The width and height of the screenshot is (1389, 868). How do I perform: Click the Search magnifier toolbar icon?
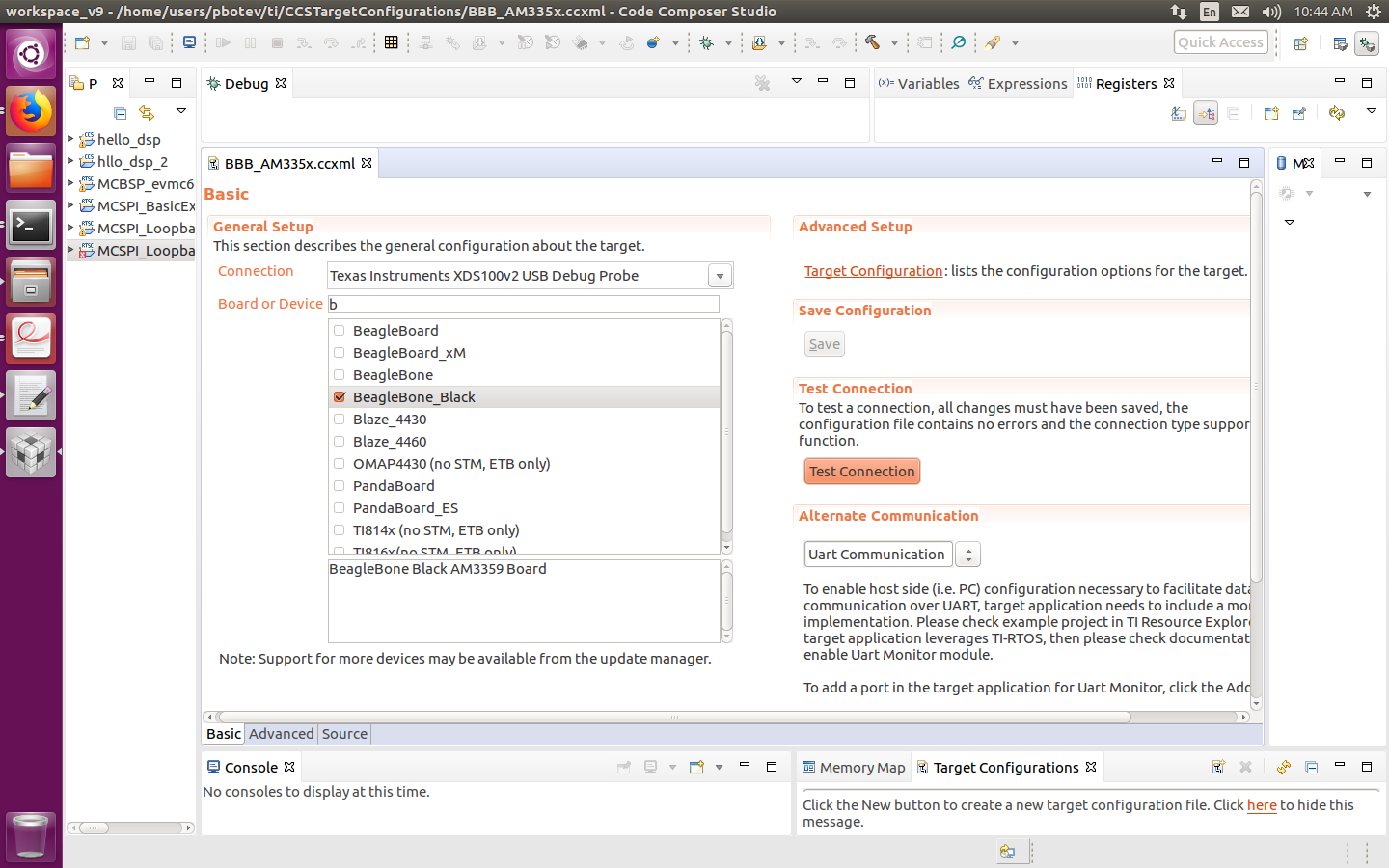958,42
